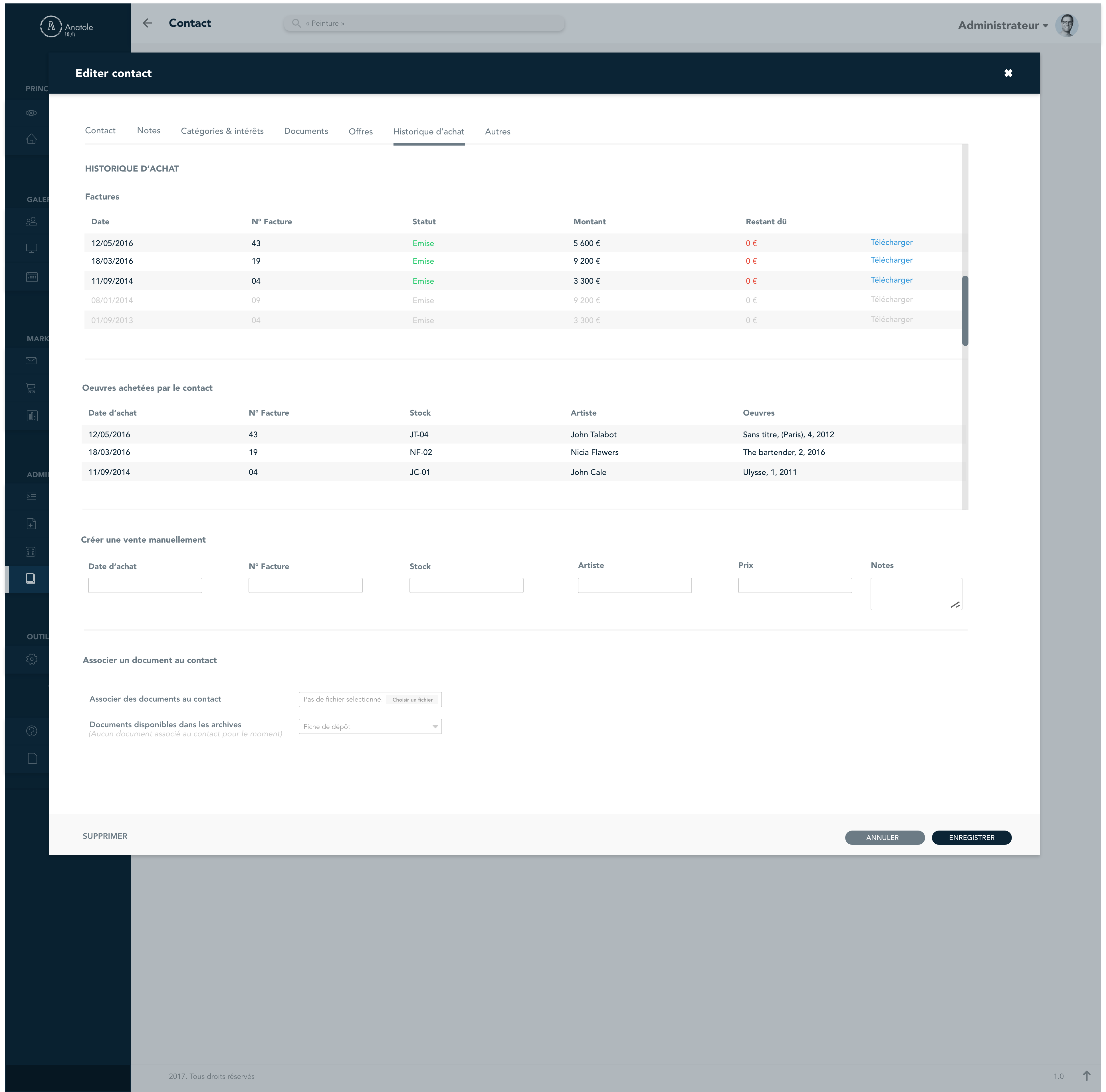
Task: Open the Autres tab
Action: click(497, 132)
